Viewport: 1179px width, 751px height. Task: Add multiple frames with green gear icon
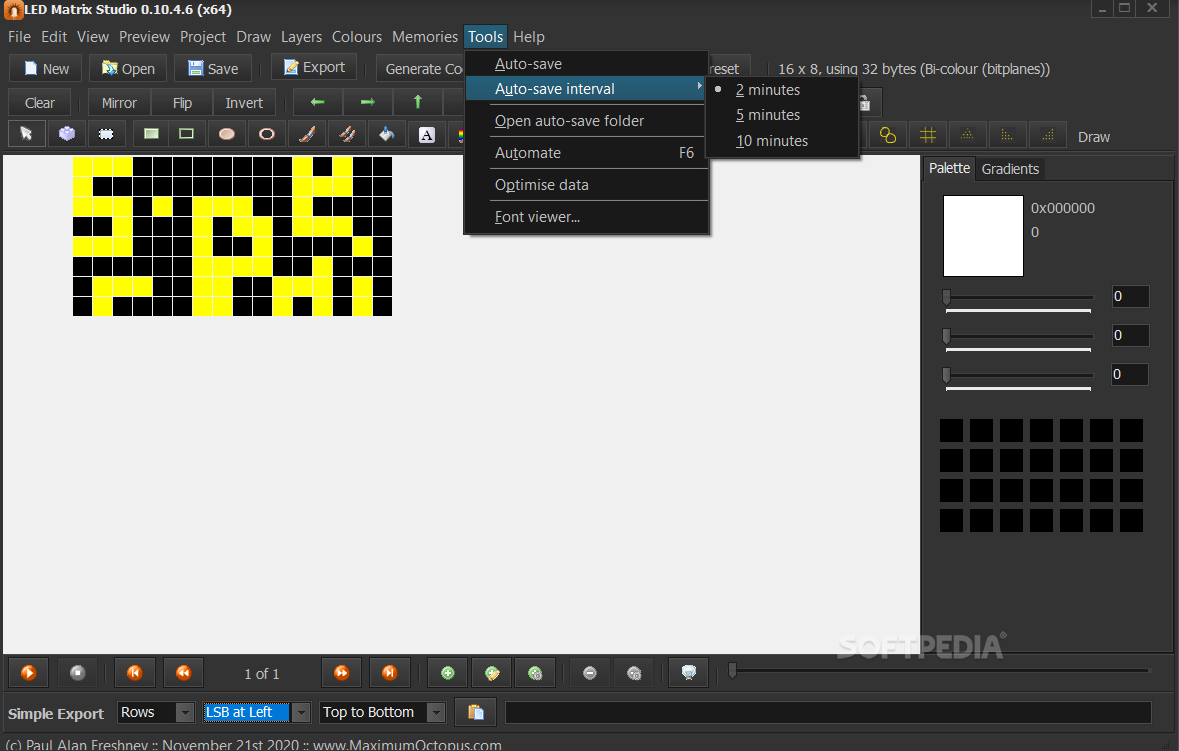[x=535, y=673]
